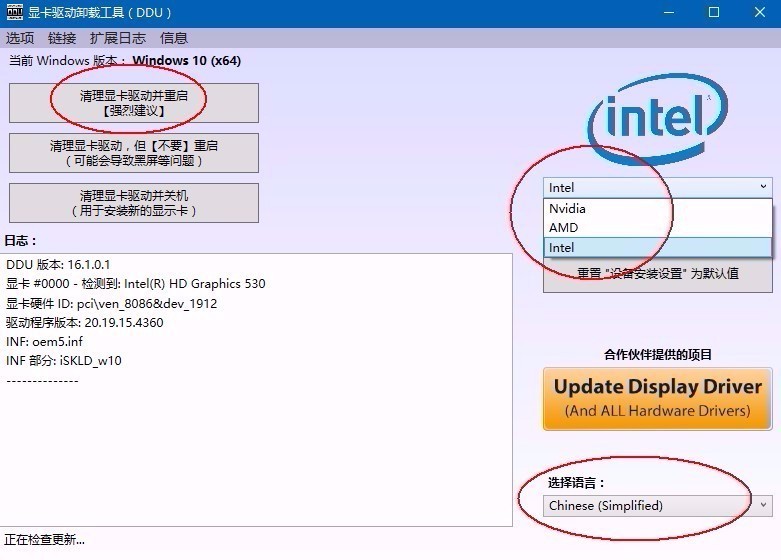Click log line pci\ven_8086&dev_1912
This screenshot has height=560, width=781.
click(112, 303)
